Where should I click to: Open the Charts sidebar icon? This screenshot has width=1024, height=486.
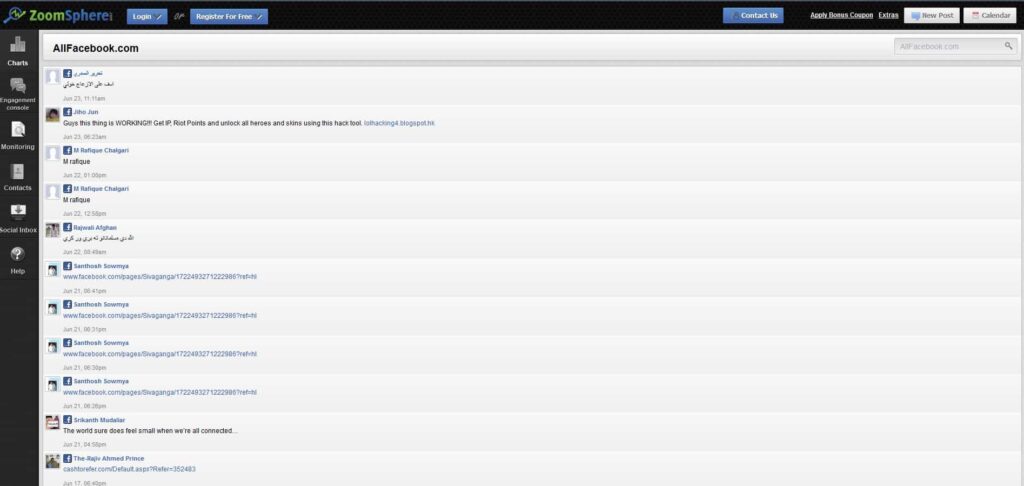tap(18, 44)
